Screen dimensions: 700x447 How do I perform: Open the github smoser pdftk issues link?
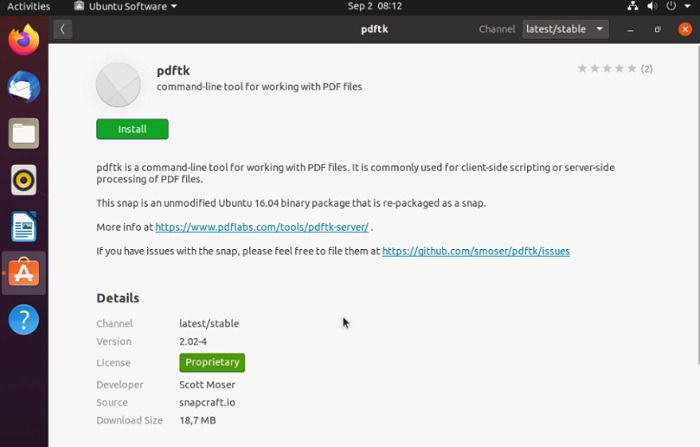coord(476,251)
